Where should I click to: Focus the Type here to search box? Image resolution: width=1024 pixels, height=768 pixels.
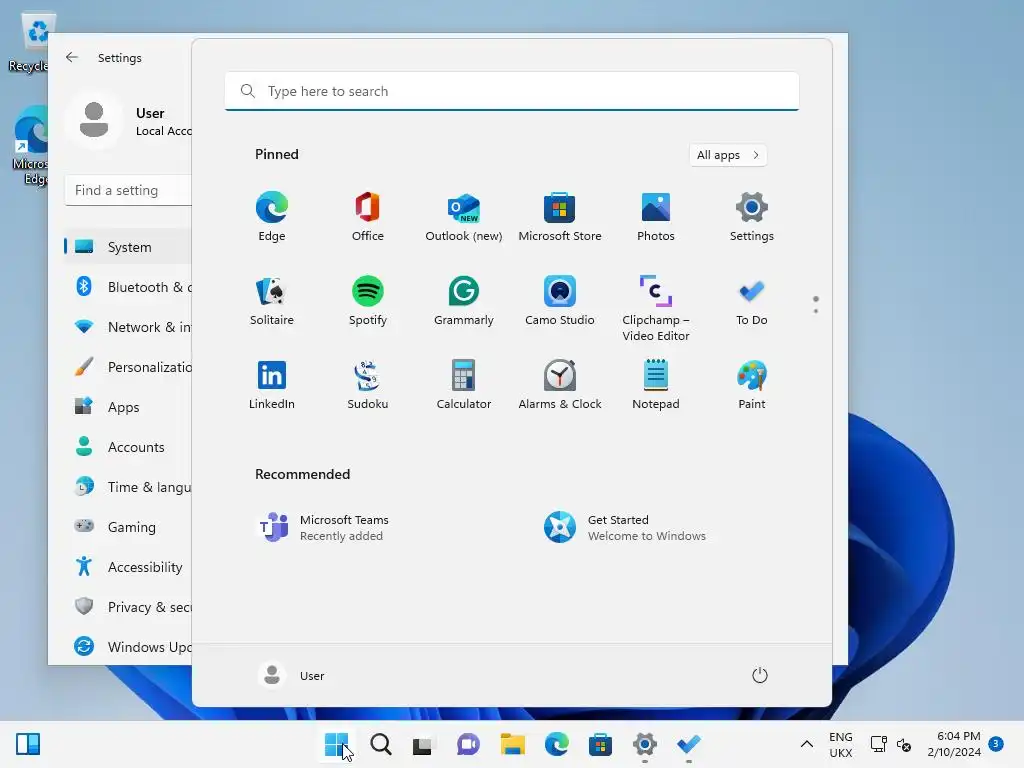point(512,91)
